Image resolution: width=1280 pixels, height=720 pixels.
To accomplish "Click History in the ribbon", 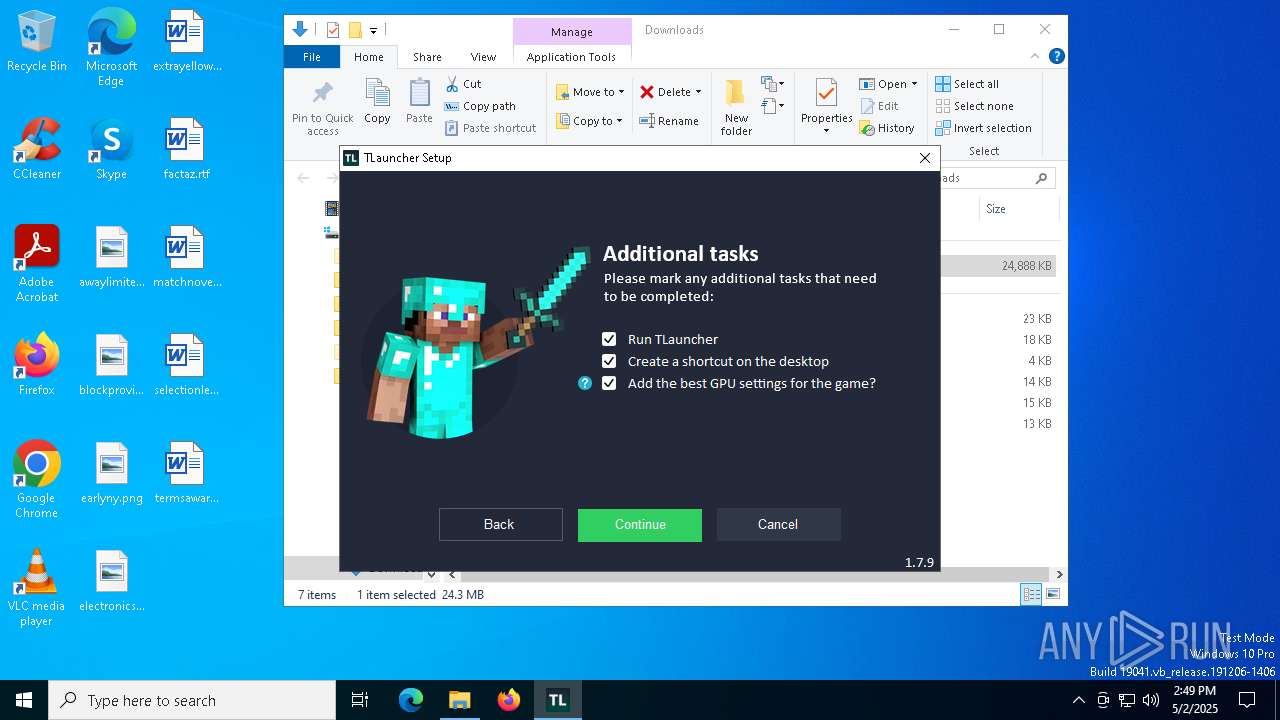I will pyautogui.click(x=887, y=128).
